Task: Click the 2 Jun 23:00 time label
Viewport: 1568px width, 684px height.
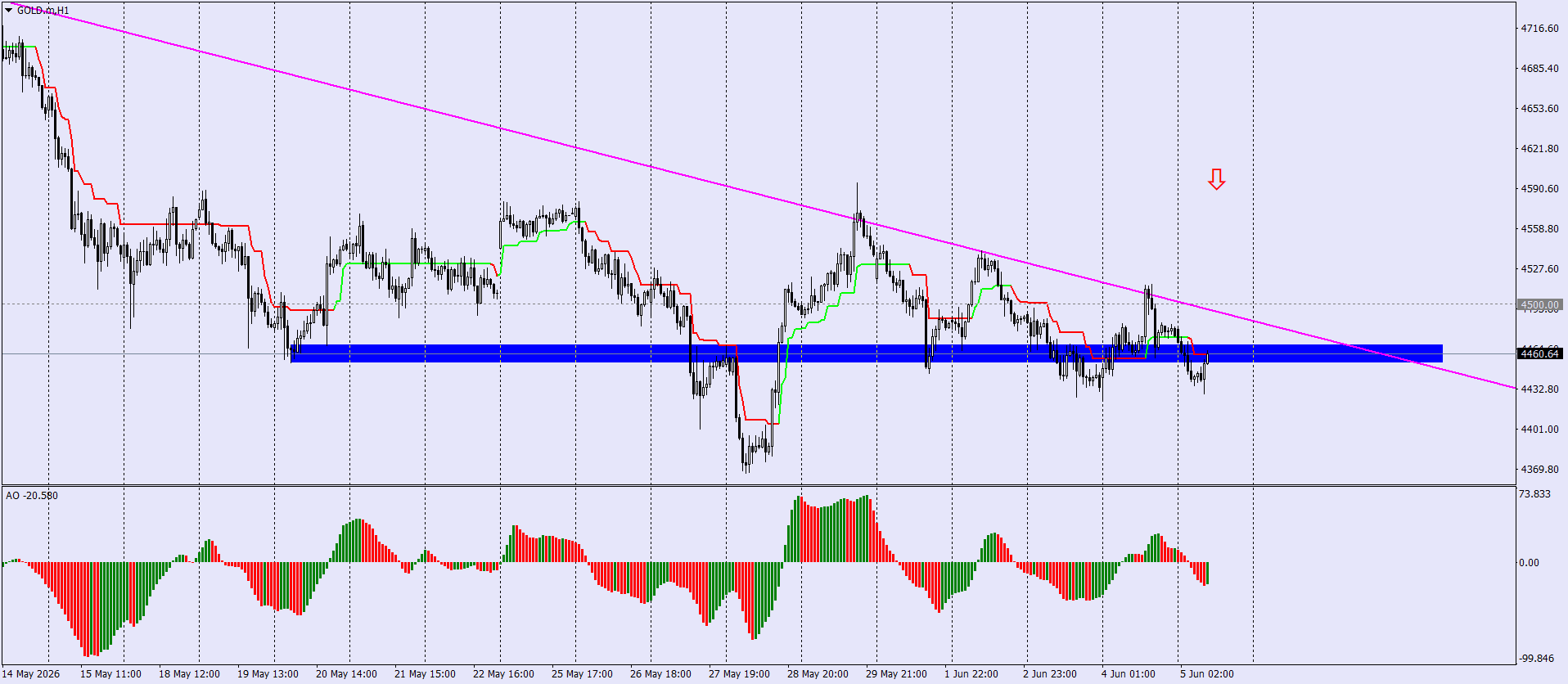Action: (x=1050, y=674)
